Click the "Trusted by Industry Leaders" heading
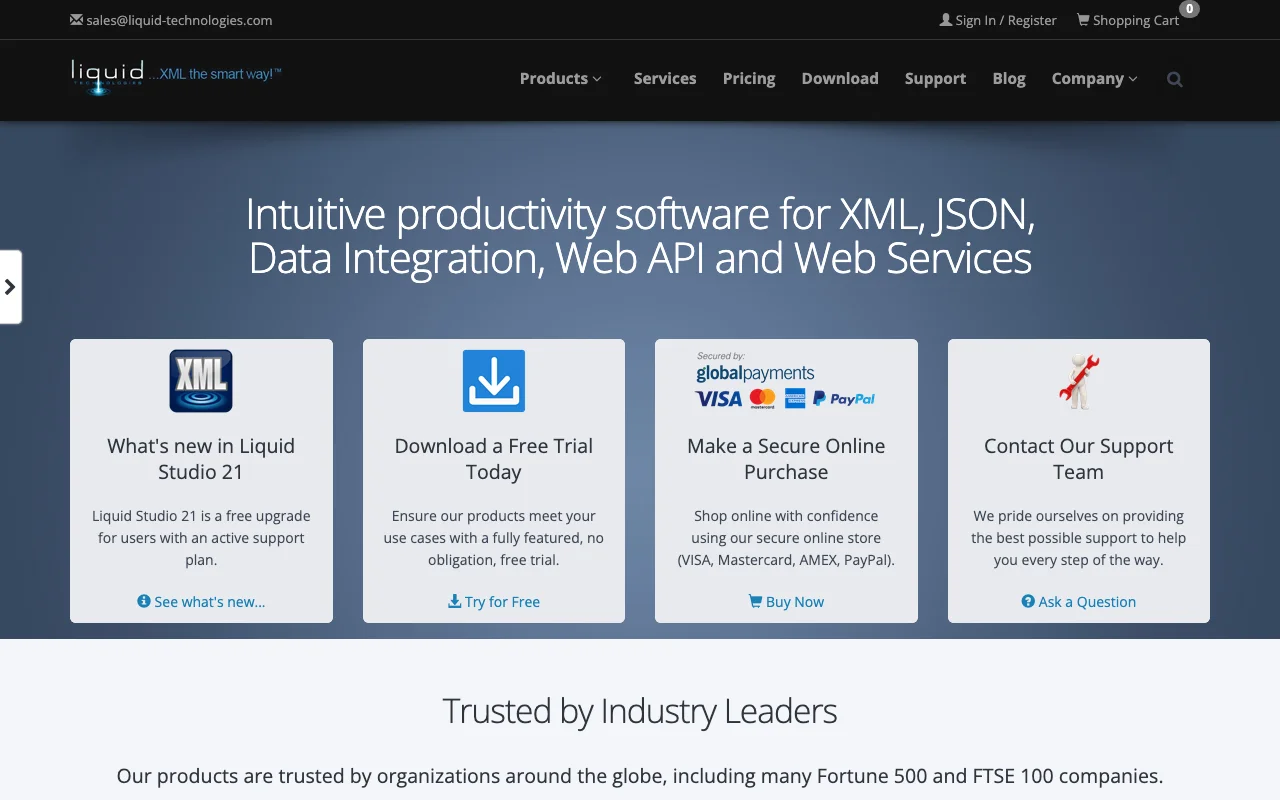The height and width of the screenshot is (800, 1280). pyautogui.click(x=640, y=711)
